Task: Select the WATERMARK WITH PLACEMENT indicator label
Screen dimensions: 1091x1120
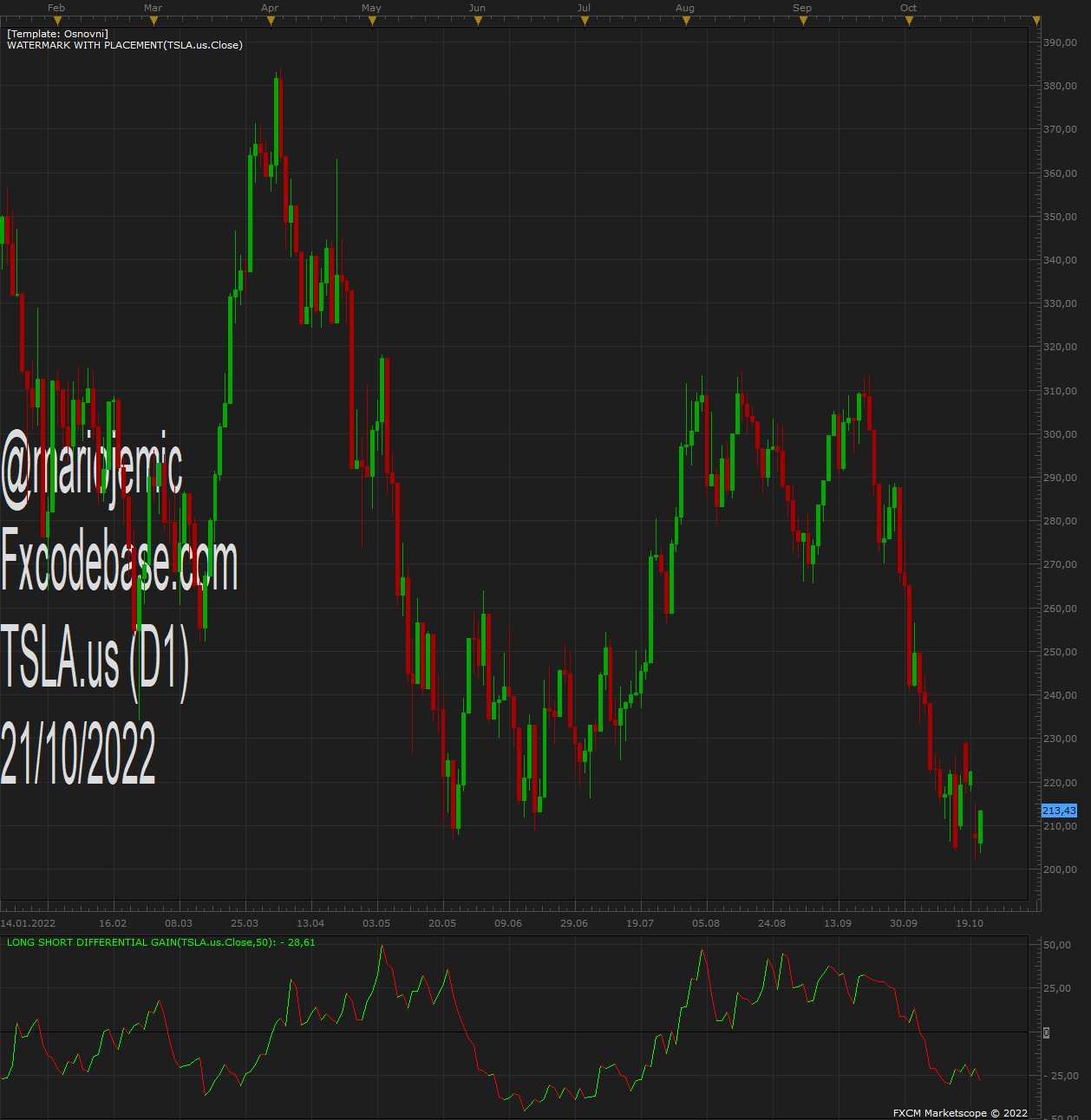Action: pyautogui.click(x=125, y=45)
